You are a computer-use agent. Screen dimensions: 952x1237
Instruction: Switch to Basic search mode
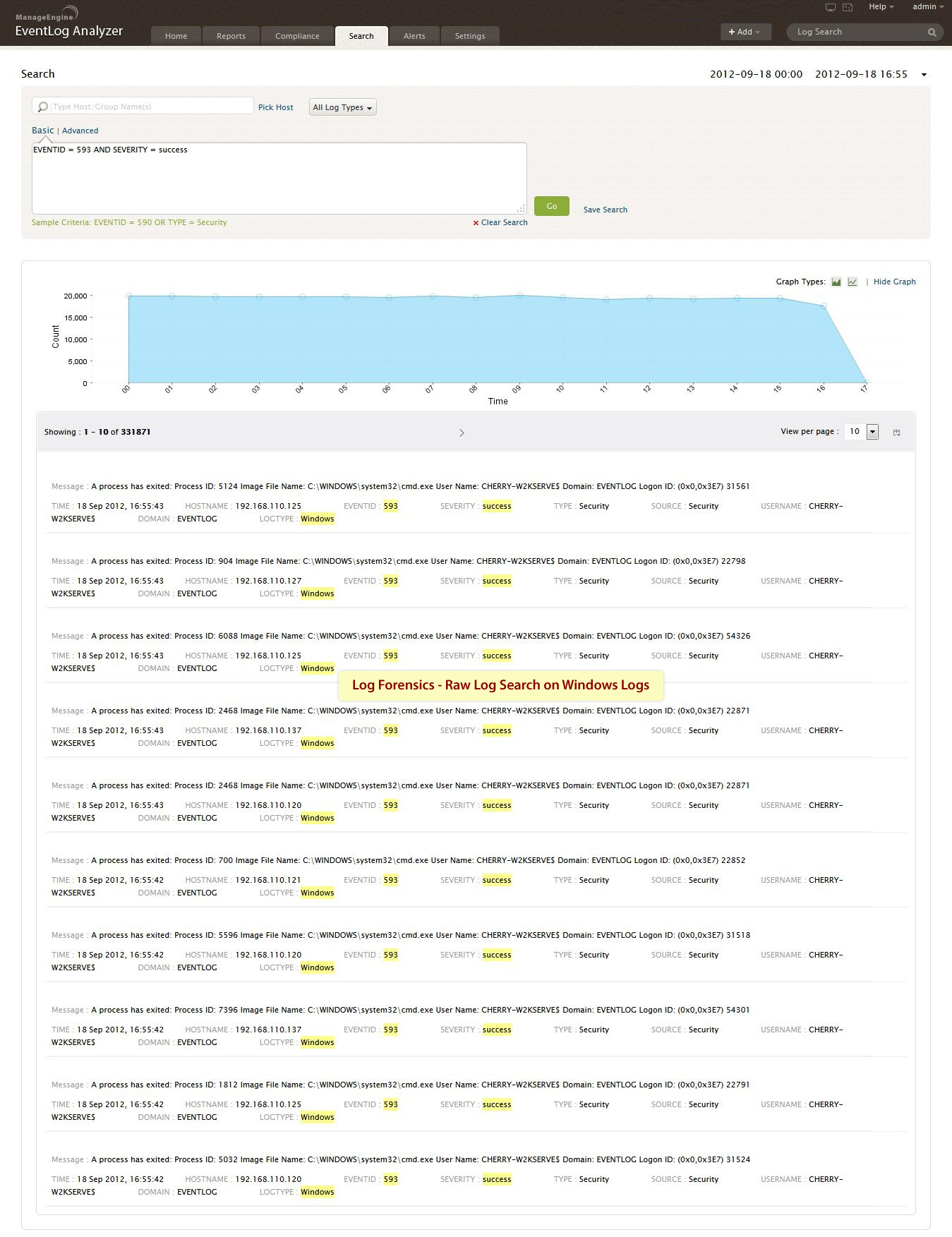click(42, 131)
